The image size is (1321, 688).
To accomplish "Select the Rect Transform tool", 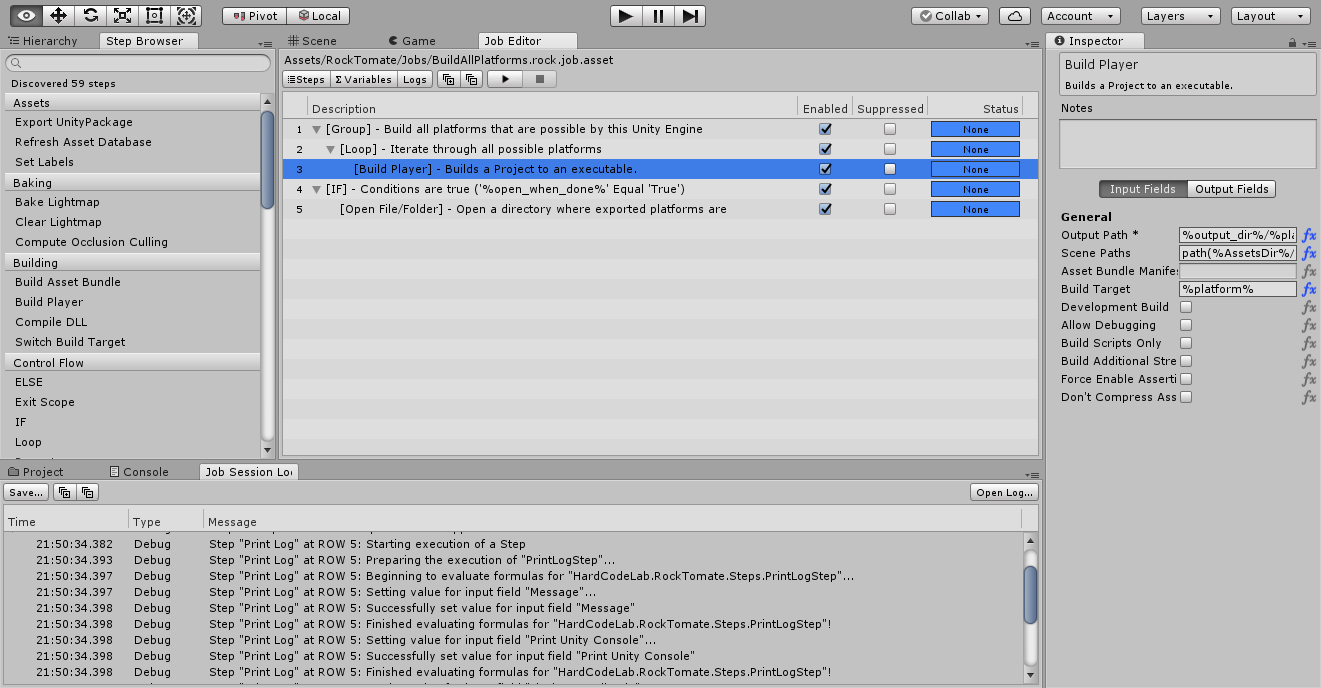I will pos(154,16).
